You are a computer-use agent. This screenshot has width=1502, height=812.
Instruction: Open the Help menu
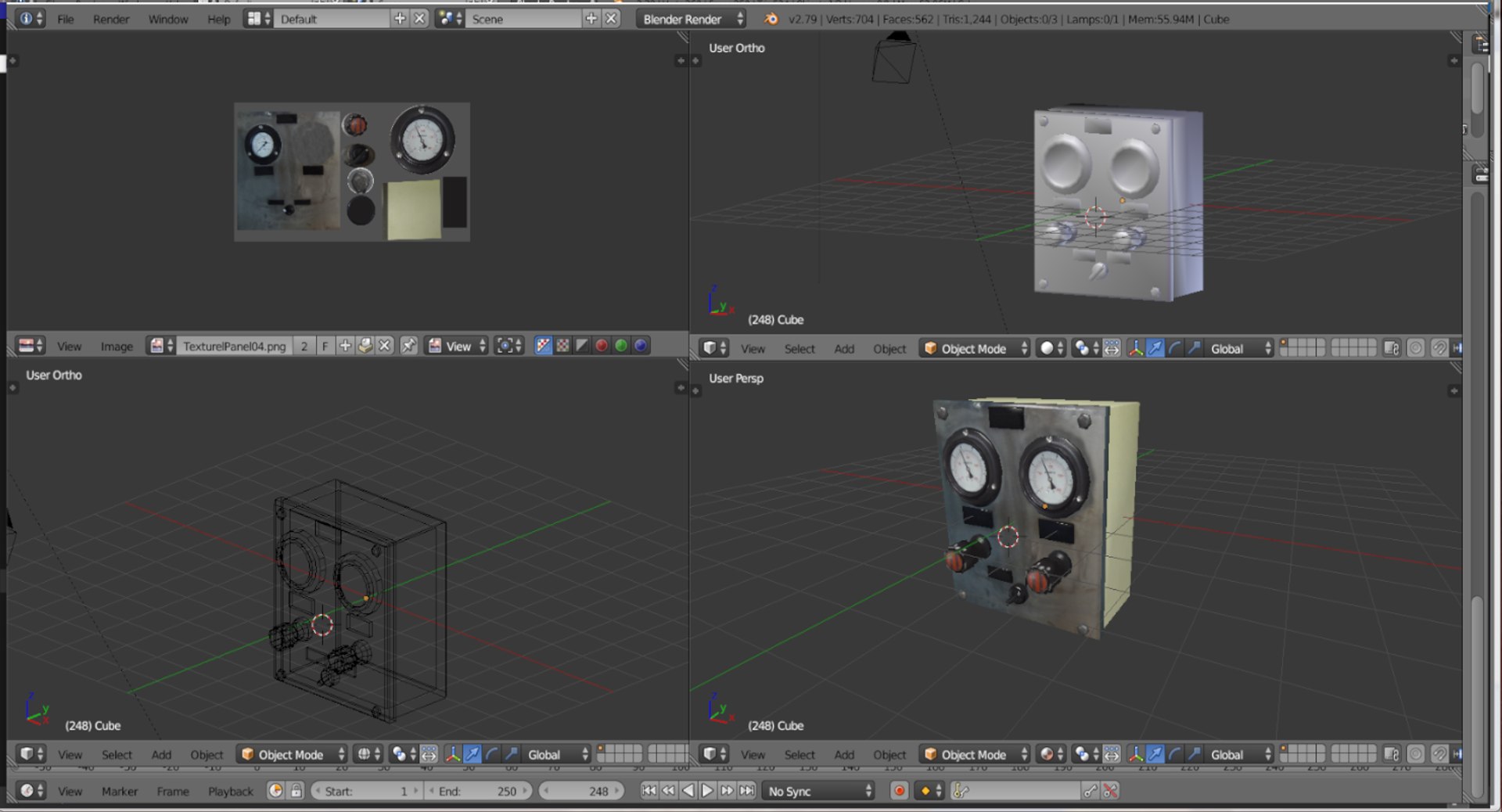coord(219,19)
